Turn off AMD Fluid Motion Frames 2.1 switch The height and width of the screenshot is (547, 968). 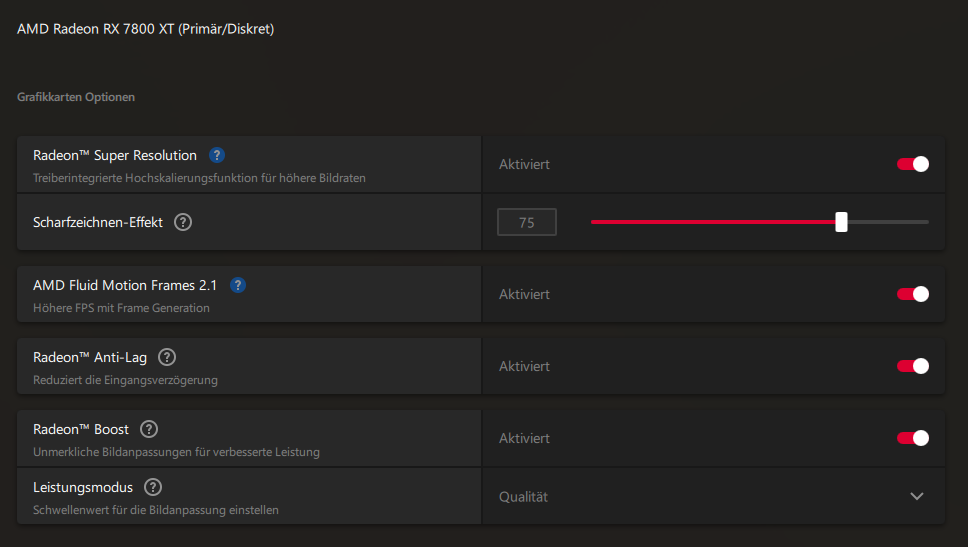coord(913,294)
